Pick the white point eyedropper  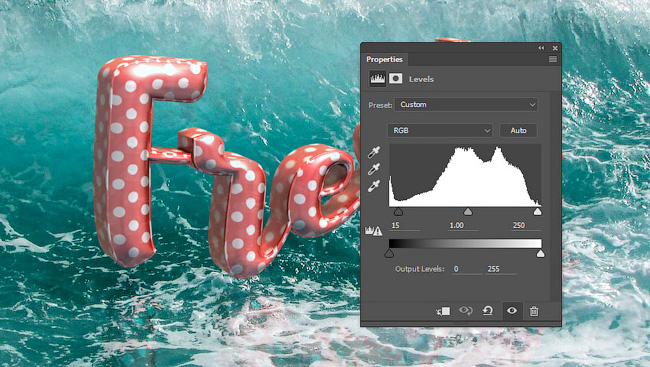374,186
